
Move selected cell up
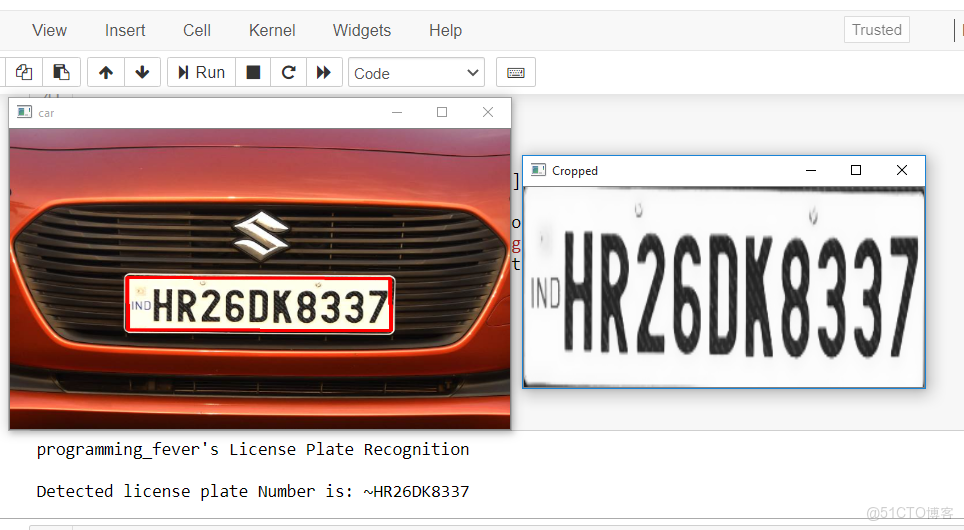click(106, 73)
